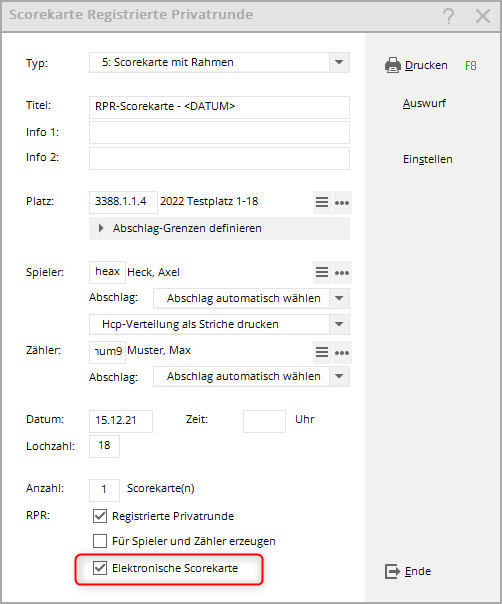Image resolution: width=502 pixels, height=604 pixels.
Task: Click the Datum field showing 15.12.21
Action: tap(121, 421)
